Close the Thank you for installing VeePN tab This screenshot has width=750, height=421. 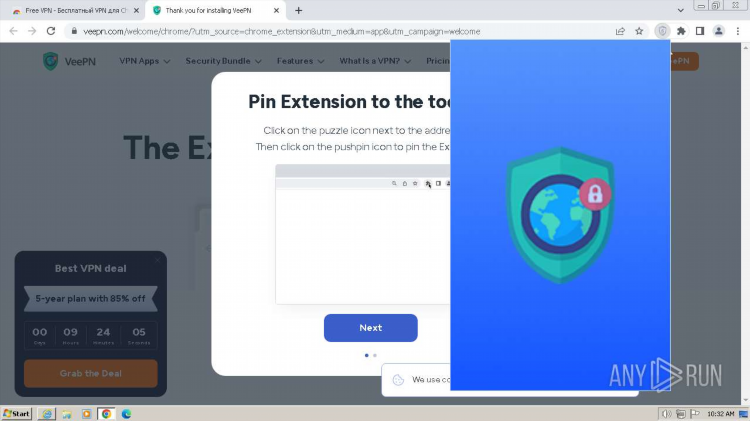pos(276,11)
